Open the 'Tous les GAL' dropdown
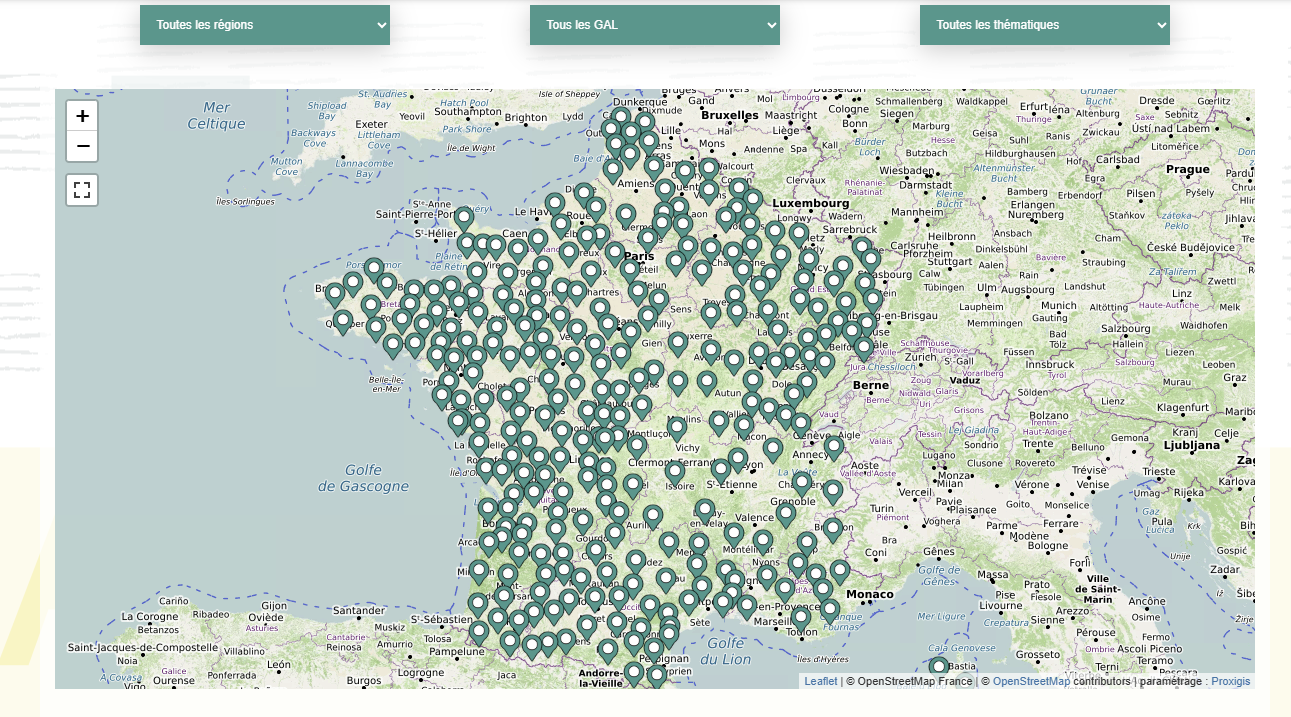1291x717 pixels. [x=654, y=25]
